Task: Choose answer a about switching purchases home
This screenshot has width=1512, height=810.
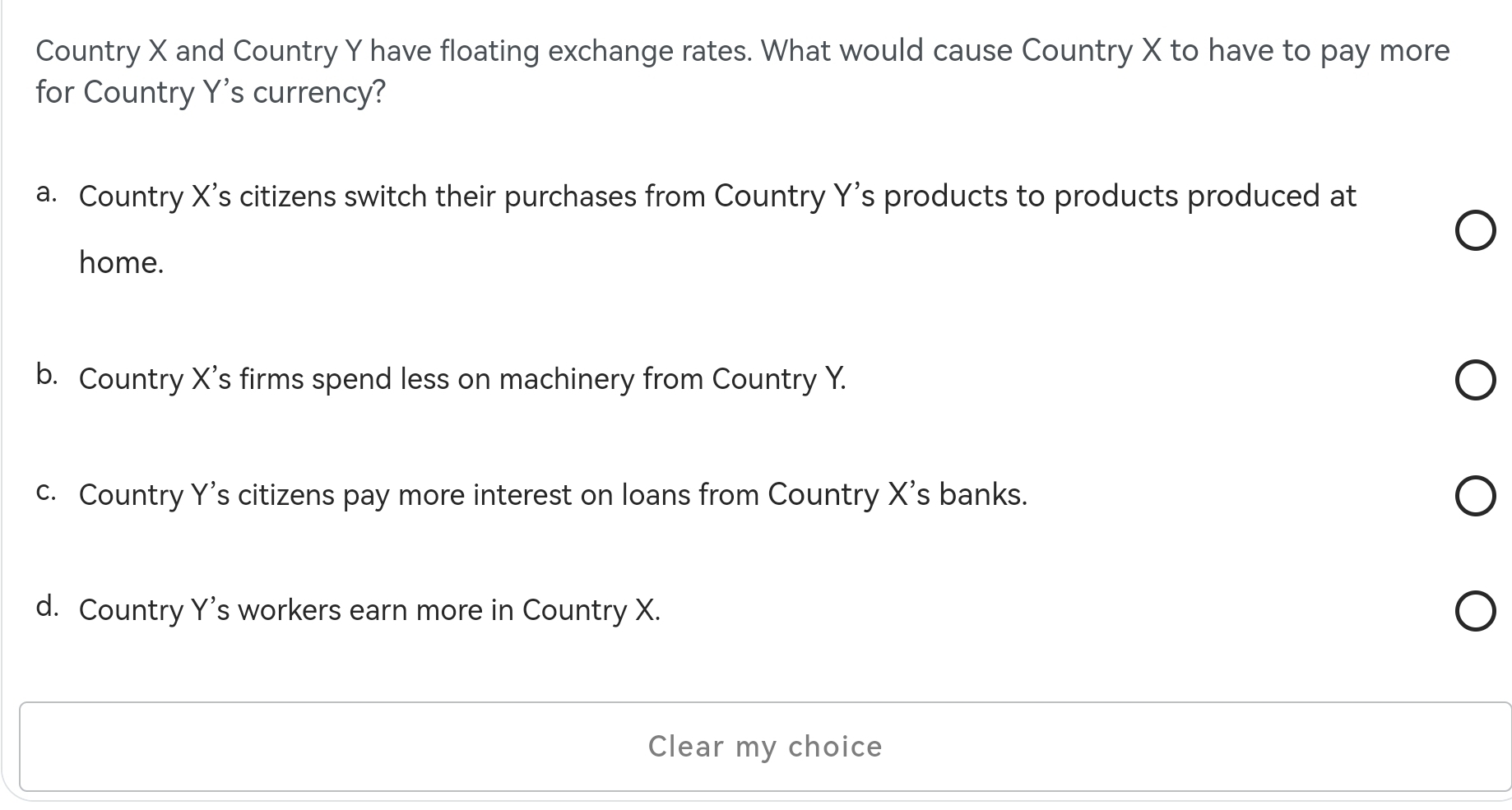Action: [1476, 231]
